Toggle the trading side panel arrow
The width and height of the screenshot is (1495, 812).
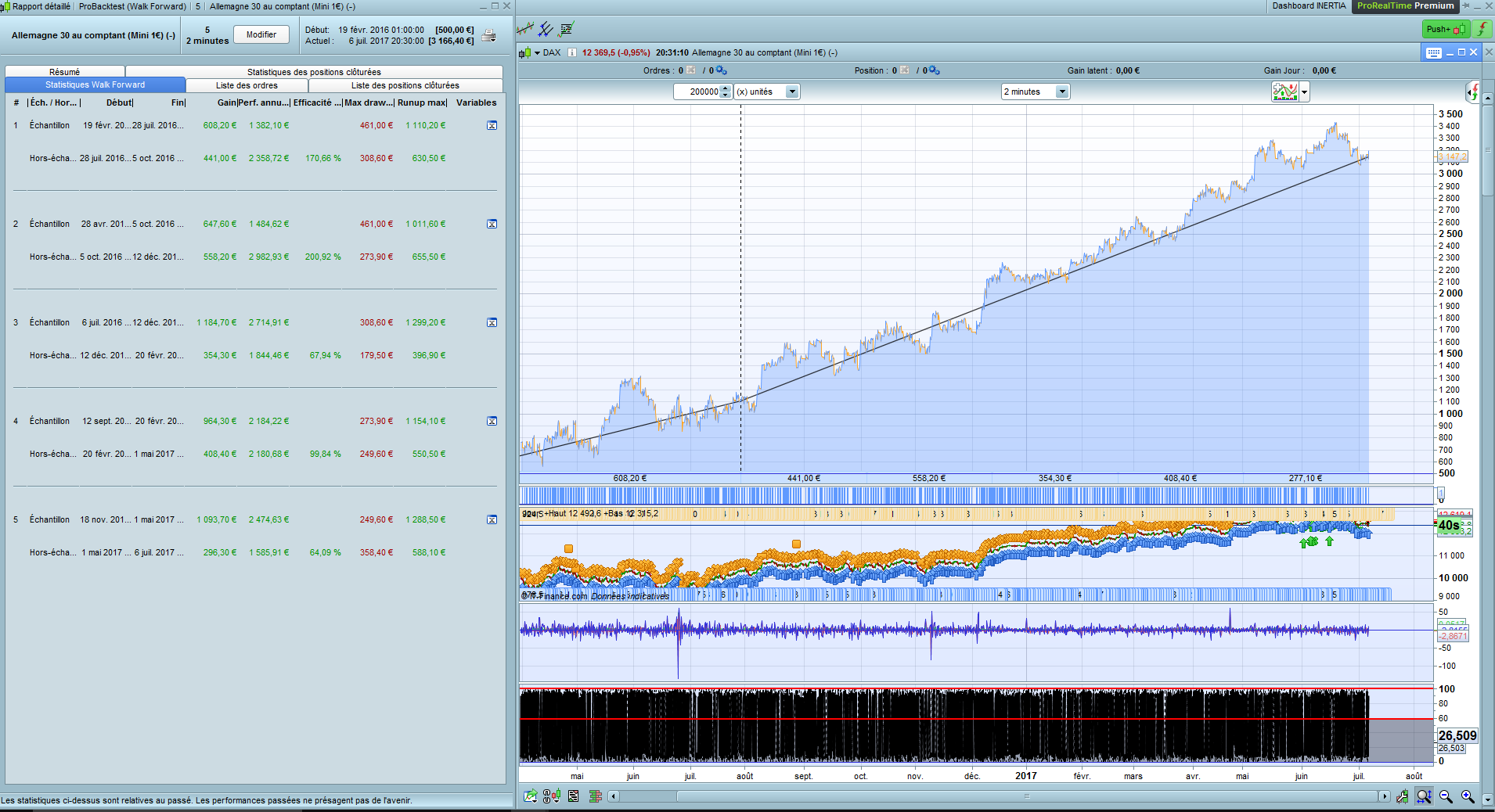(1473, 92)
